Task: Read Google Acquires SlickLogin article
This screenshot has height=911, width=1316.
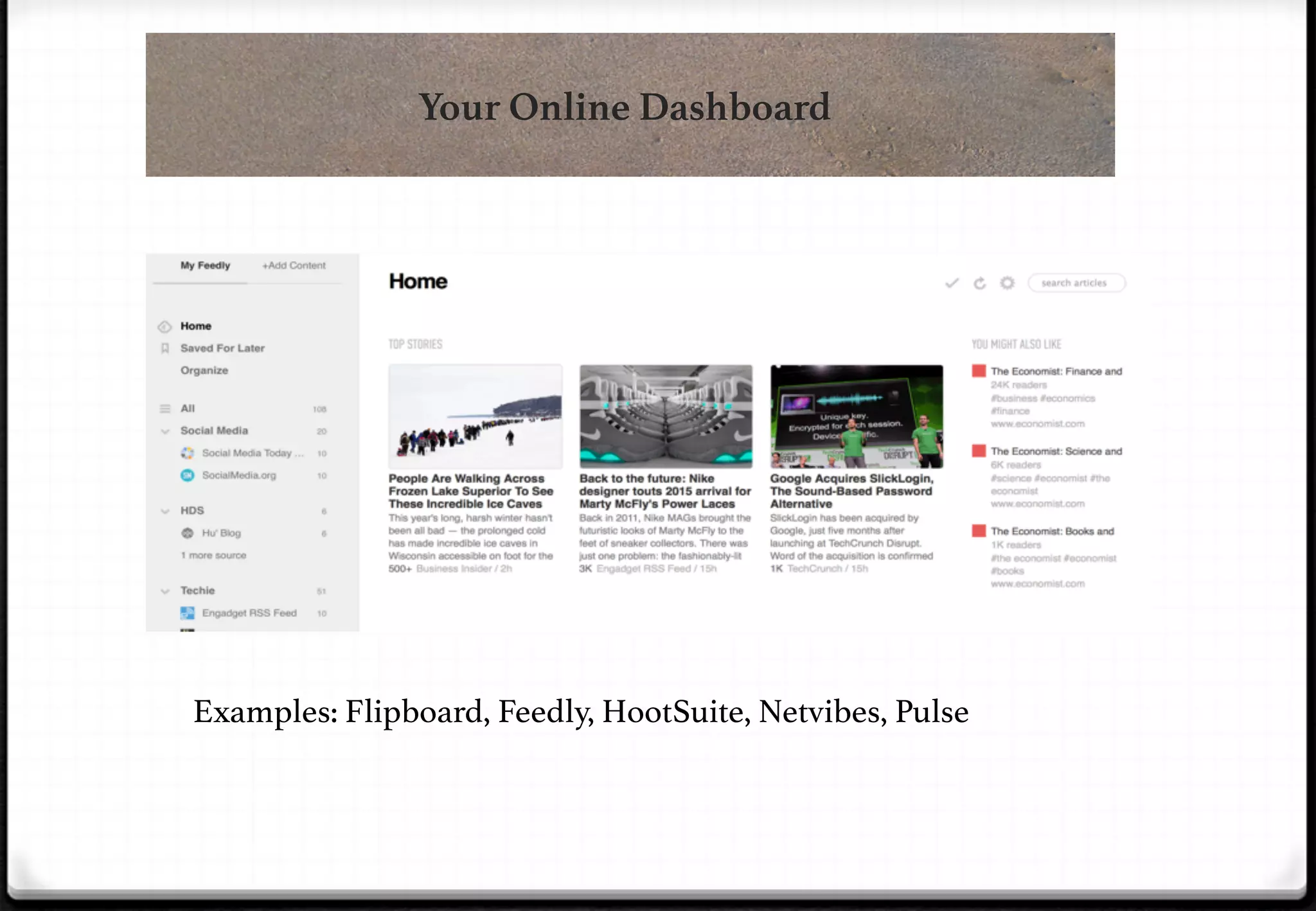Action: [x=852, y=491]
